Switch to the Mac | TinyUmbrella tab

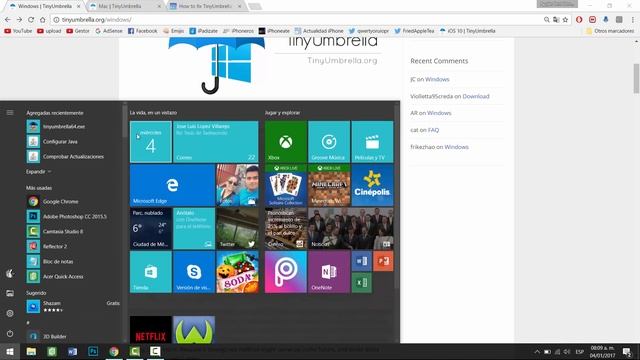pyautogui.click(x=124, y=6)
